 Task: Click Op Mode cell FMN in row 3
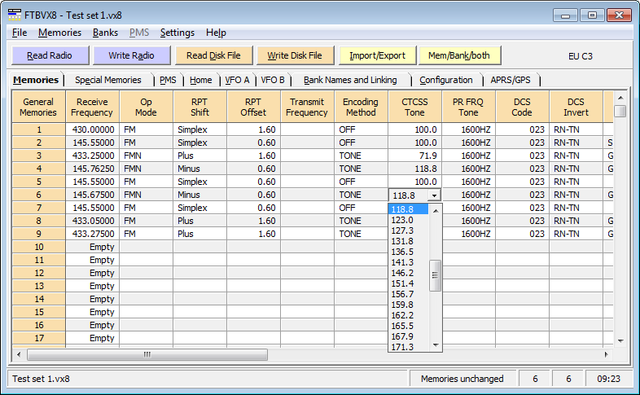click(146, 156)
